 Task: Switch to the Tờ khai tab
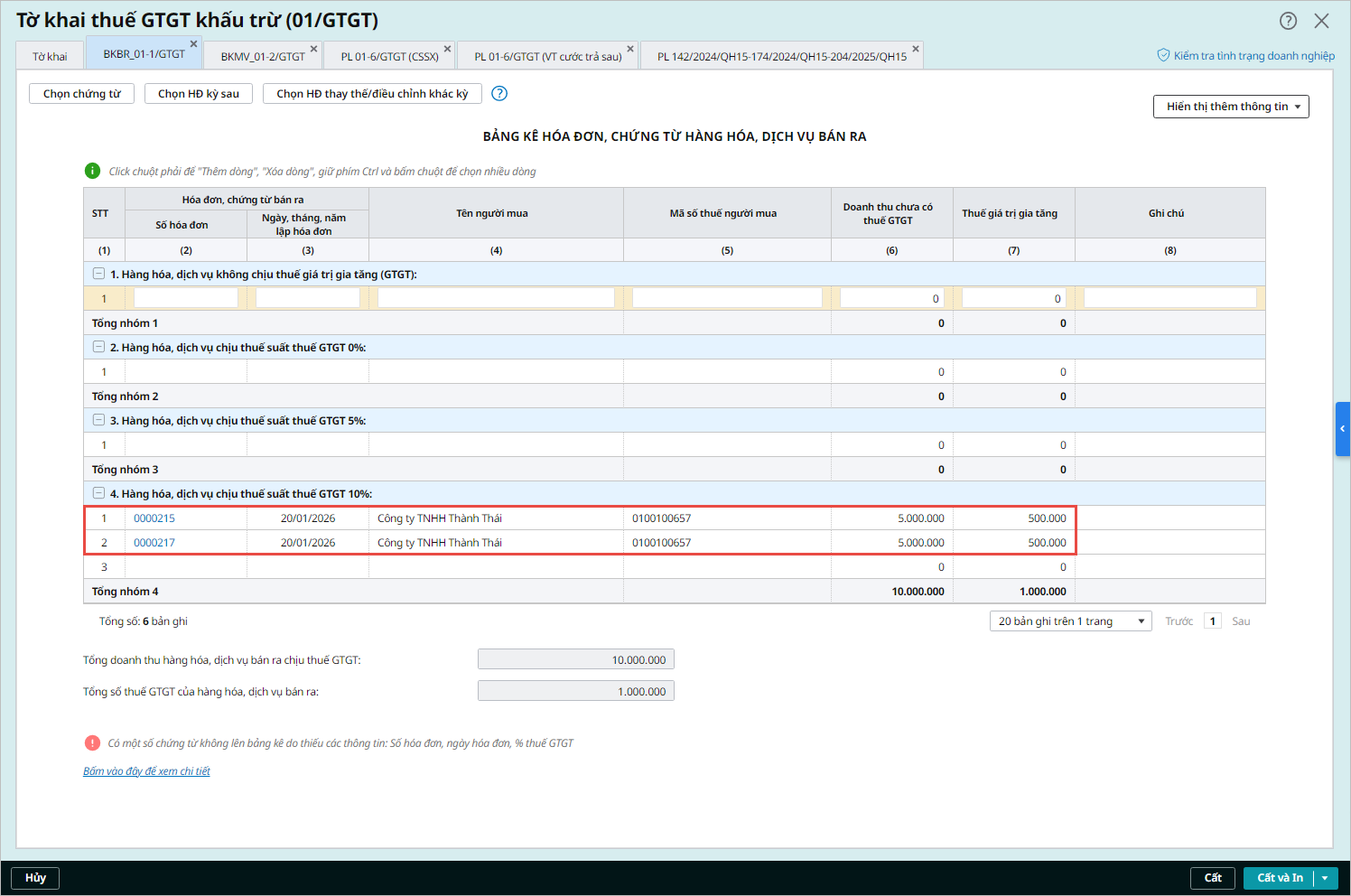50,56
